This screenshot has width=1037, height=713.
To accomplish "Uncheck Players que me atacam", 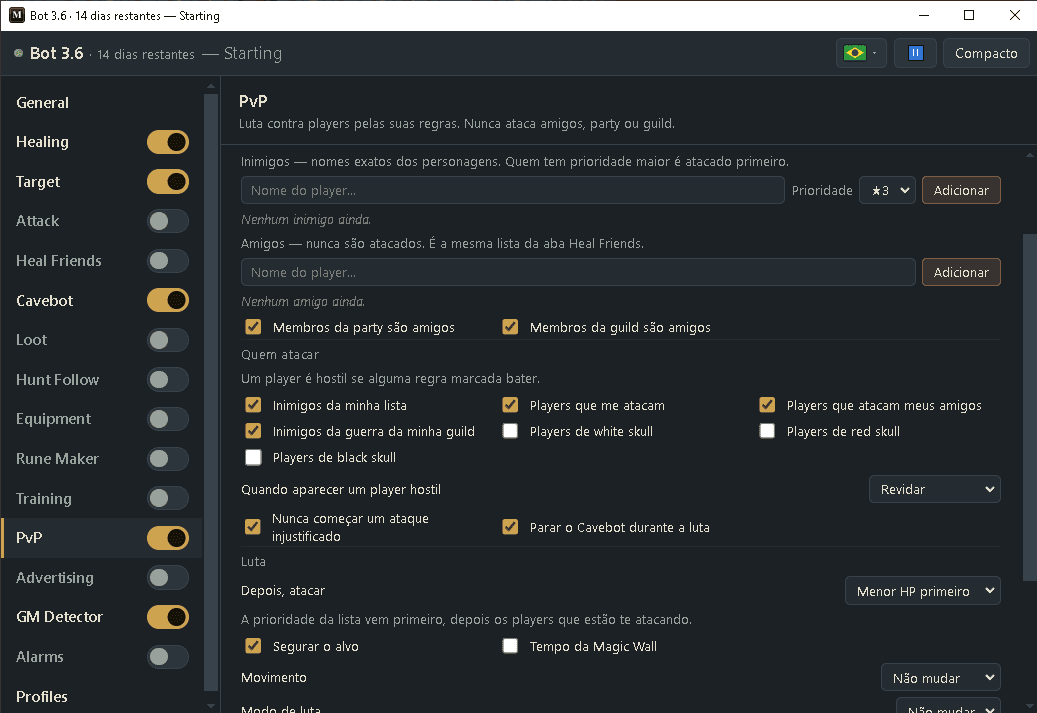I will [510, 405].
